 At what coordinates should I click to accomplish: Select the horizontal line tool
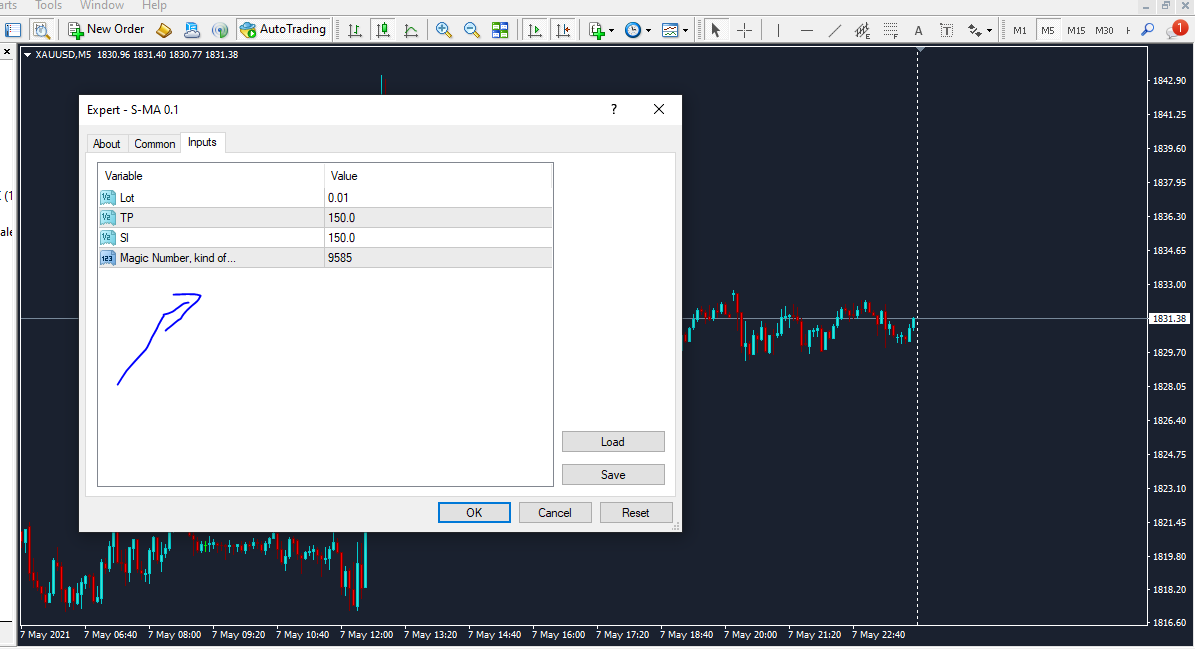point(807,30)
